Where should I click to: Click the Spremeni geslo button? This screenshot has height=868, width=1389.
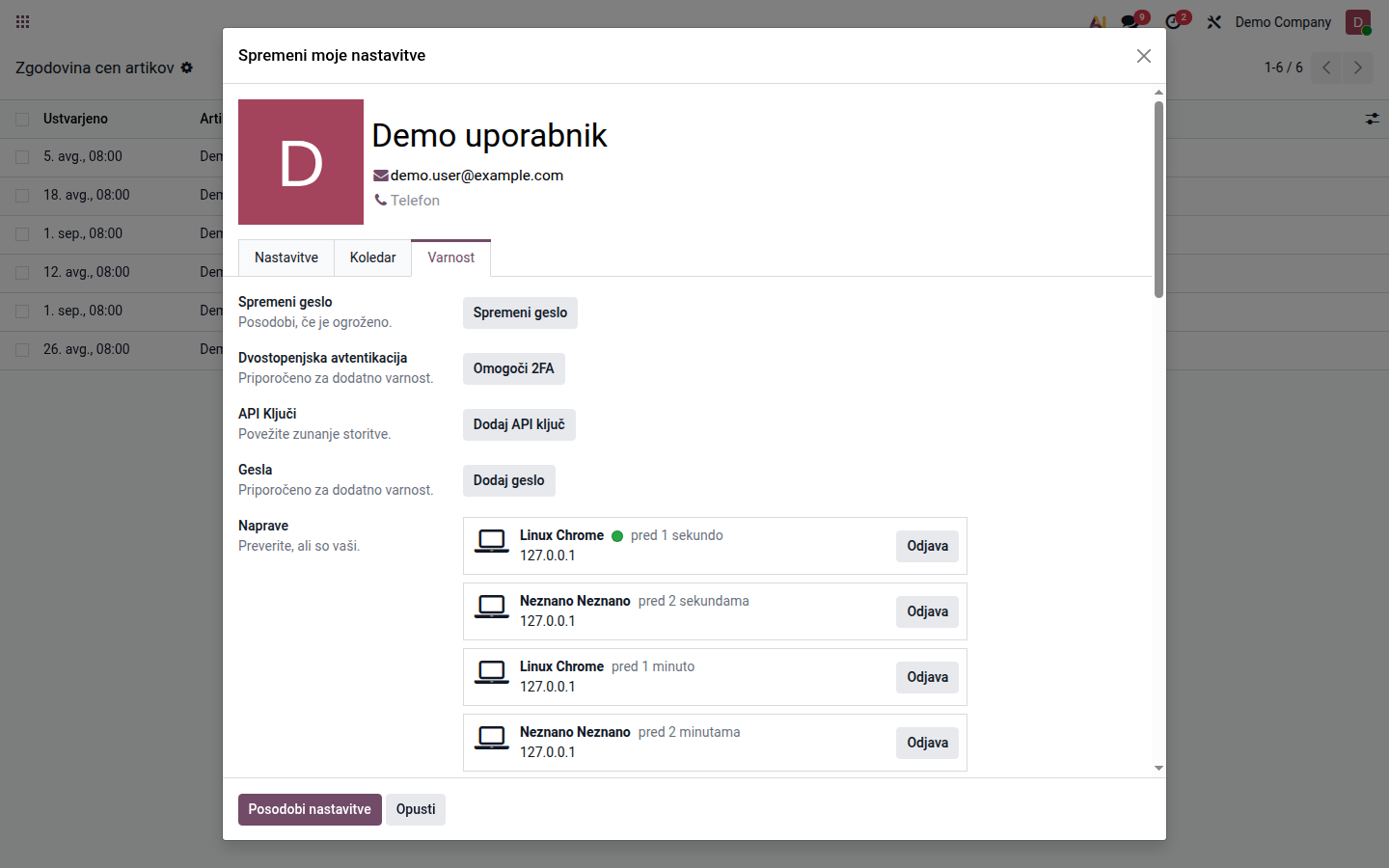pos(520,312)
